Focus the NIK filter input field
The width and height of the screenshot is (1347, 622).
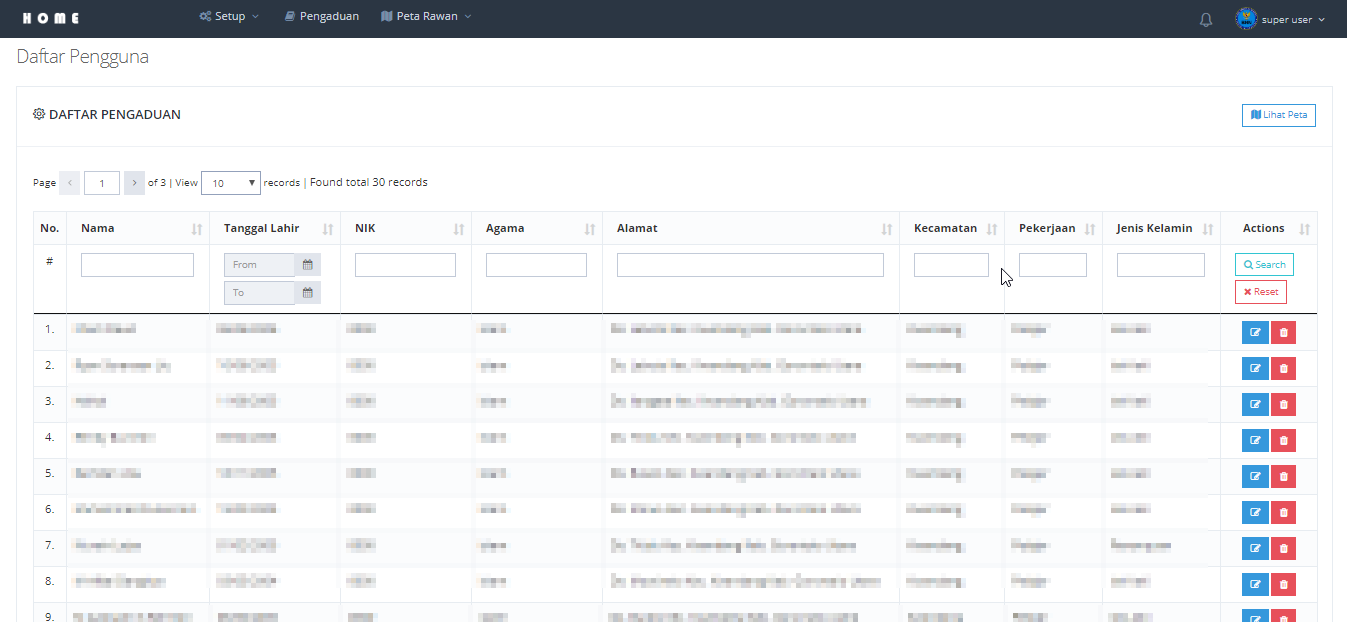pos(405,265)
